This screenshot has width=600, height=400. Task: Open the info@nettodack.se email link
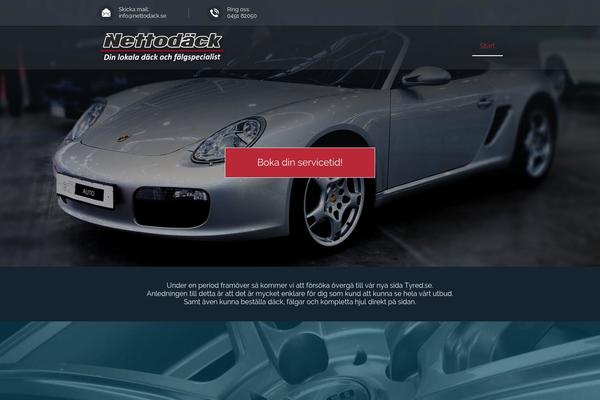pyautogui.click(x=142, y=16)
